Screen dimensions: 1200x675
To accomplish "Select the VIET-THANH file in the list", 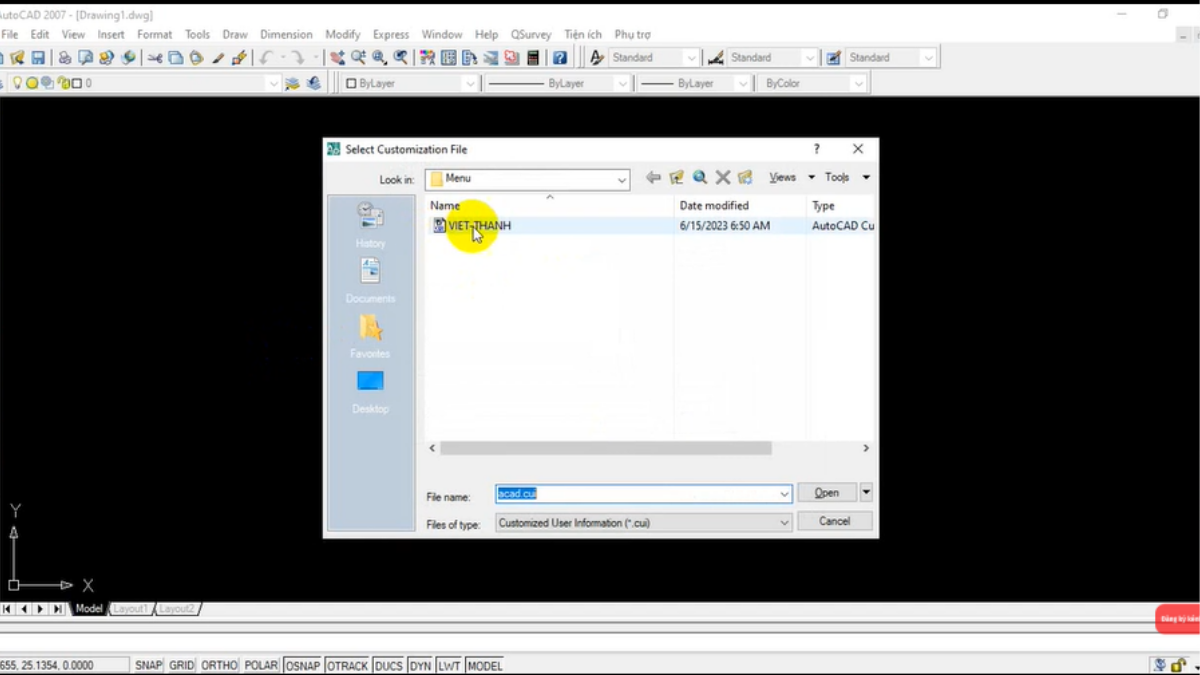I will (479, 226).
